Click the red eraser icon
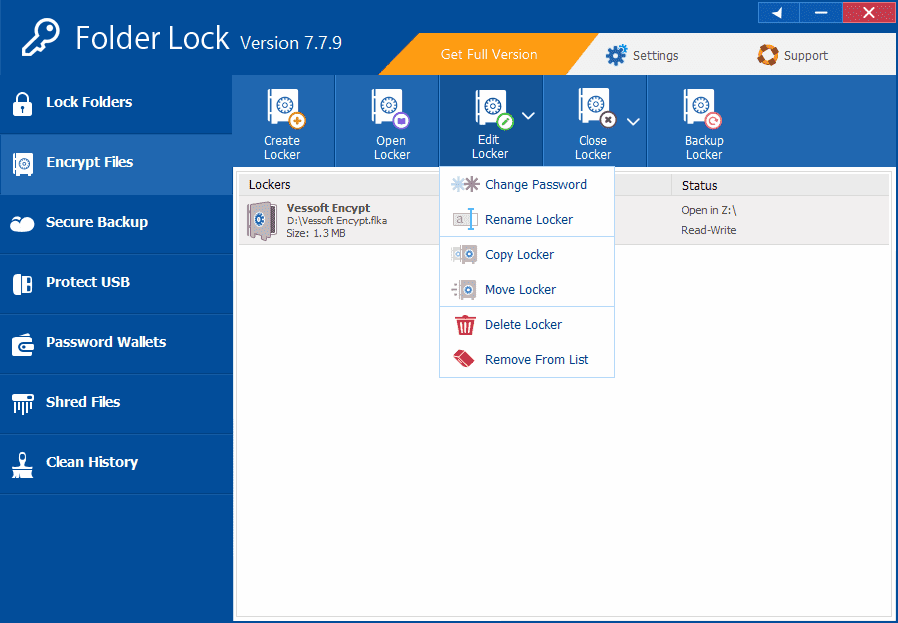 point(464,359)
